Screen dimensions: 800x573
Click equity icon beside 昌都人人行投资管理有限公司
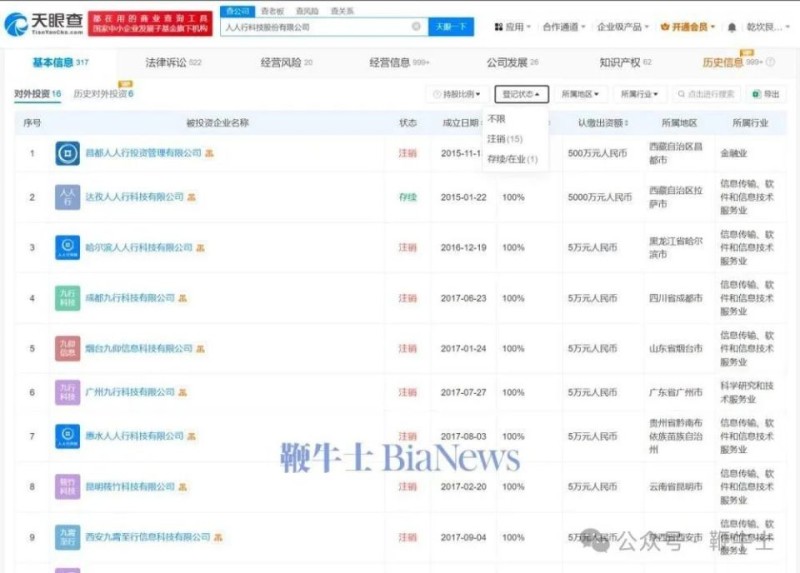tap(209, 153)
